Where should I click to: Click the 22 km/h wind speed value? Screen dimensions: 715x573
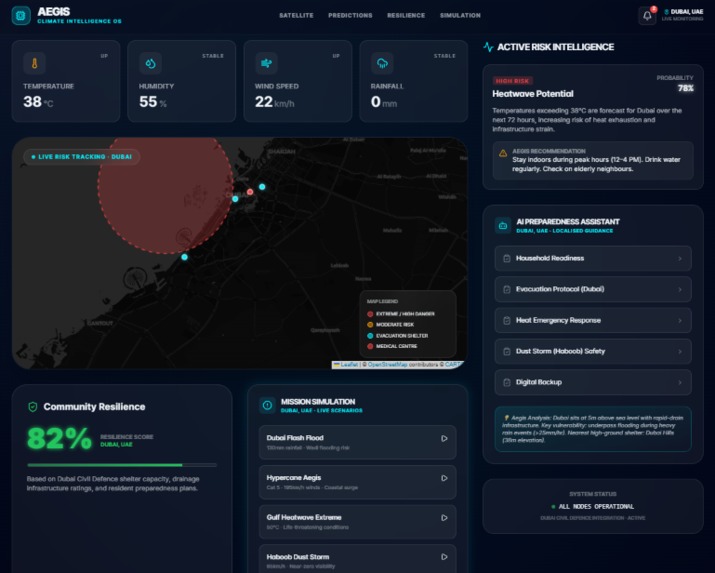[x=275, y=102]
